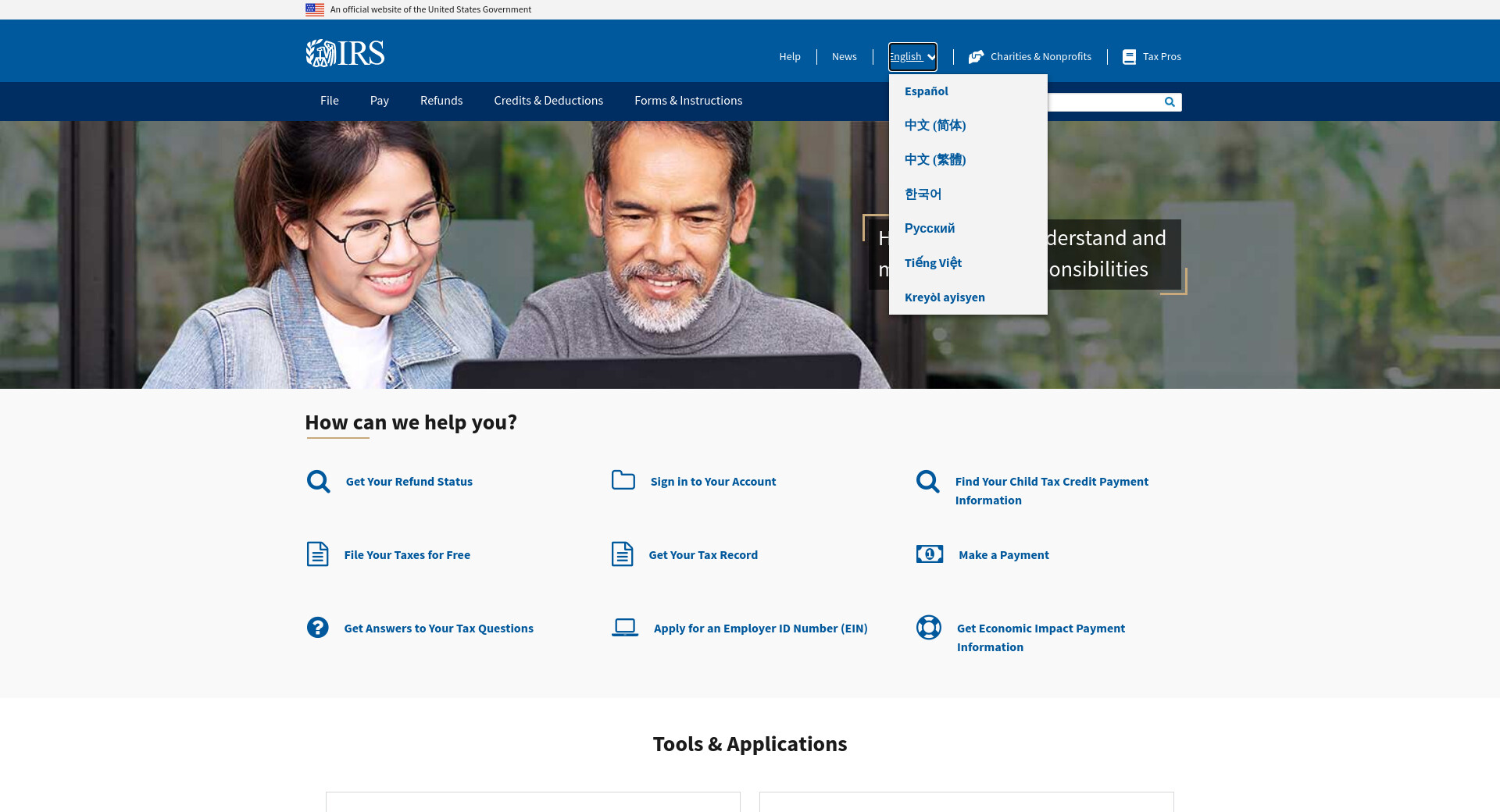Click the Get Your Tax Record link

pyautogui.click(x=702, y=555)
